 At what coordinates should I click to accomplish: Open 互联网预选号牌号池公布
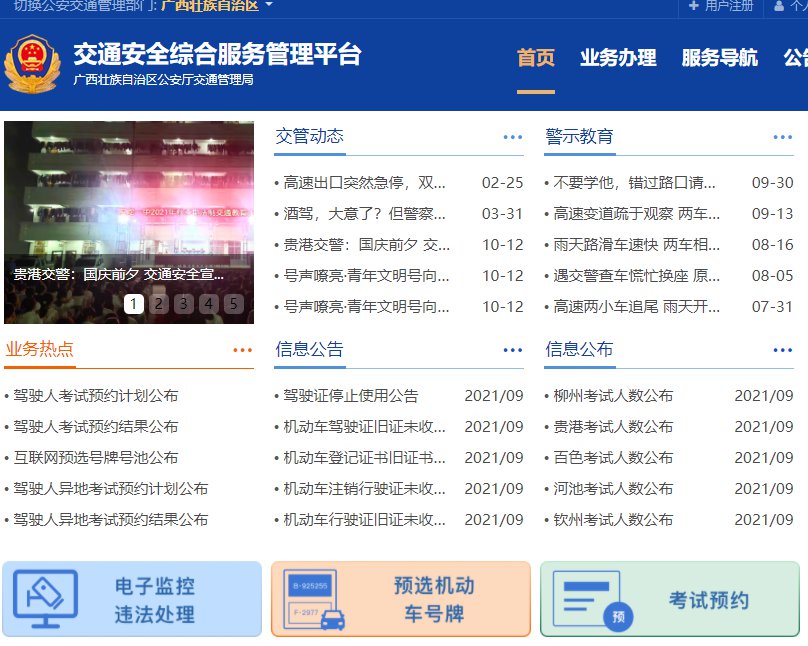pyautogui.click(x=96, y=457)
